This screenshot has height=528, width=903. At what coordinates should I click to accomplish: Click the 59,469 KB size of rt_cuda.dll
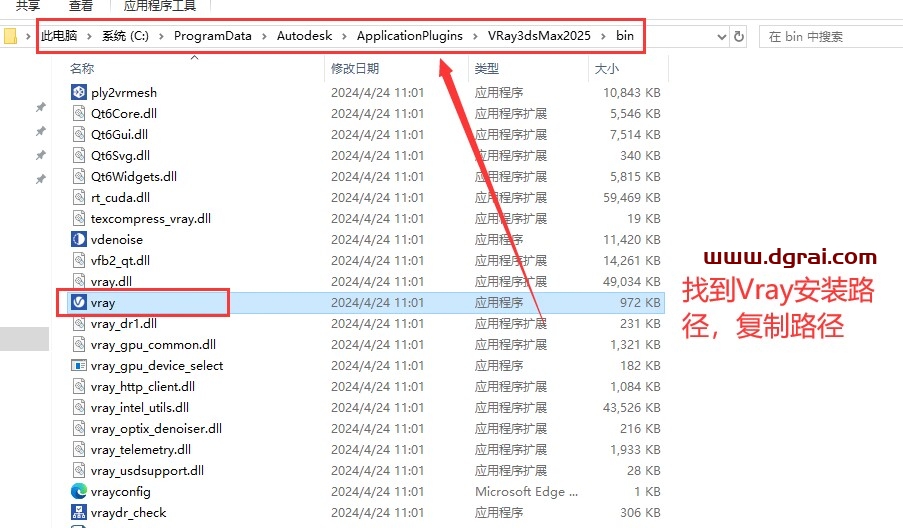(x=632, y=197)
